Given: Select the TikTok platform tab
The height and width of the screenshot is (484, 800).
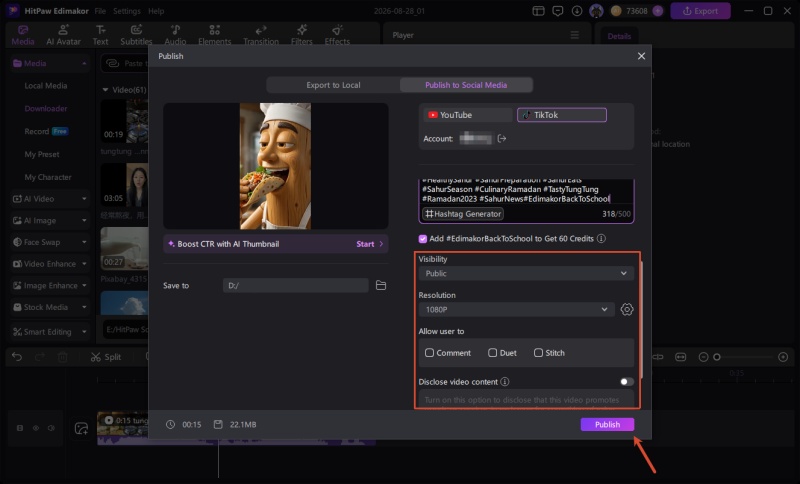Looking at the screenshot, I should click(562, 115).
